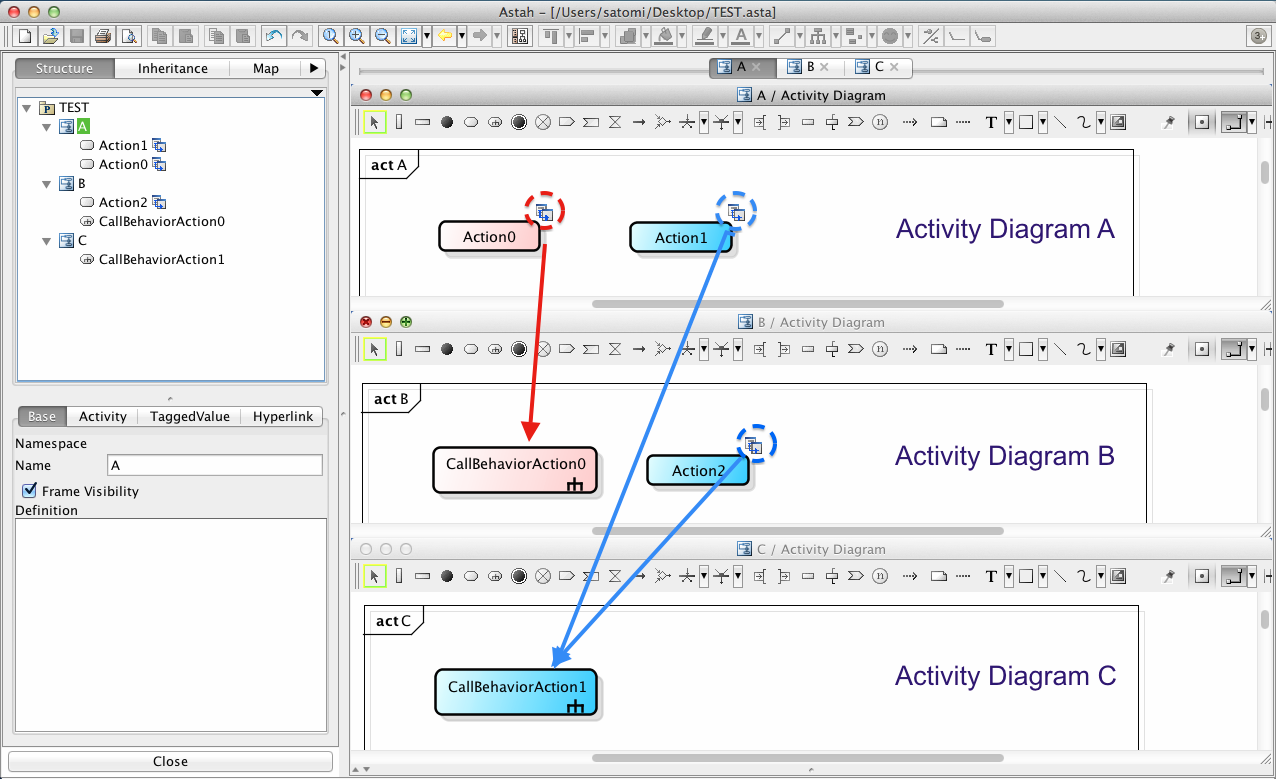
Task: Click the Print icon in main toolbar
Action: [102, 37]
